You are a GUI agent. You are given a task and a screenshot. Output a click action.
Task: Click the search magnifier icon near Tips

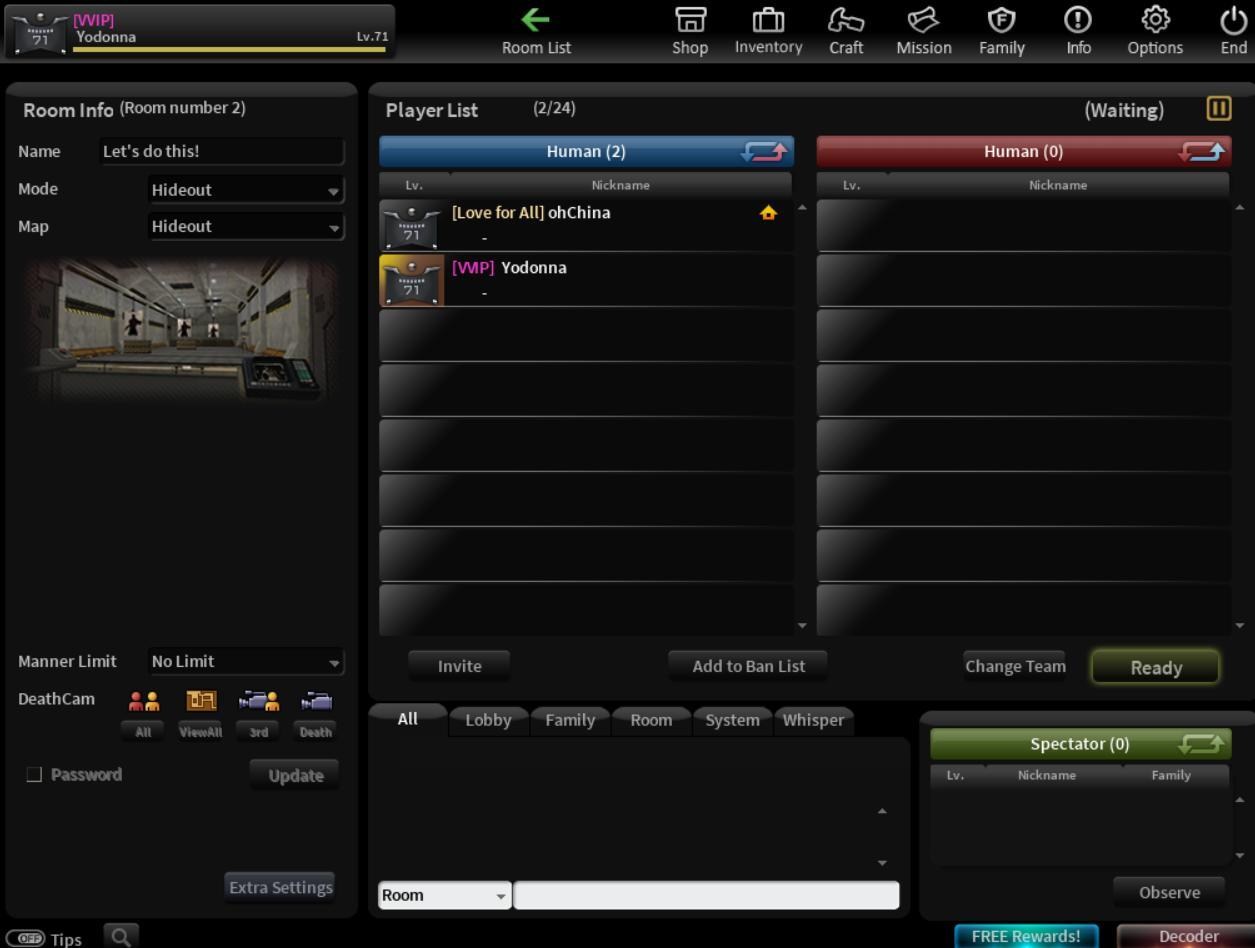click(x=120, y=937)
